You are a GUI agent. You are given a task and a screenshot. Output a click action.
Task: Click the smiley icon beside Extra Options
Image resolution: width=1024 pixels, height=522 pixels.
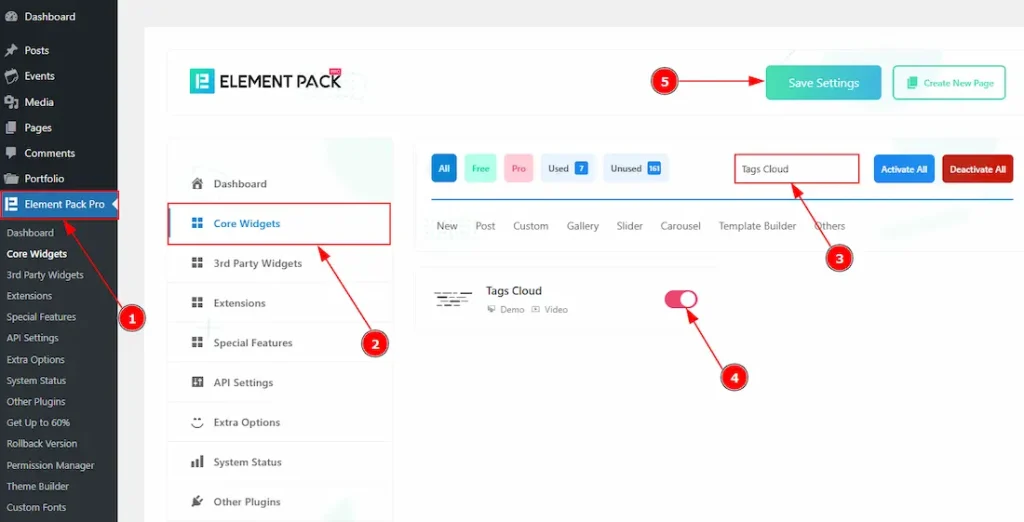197,422
